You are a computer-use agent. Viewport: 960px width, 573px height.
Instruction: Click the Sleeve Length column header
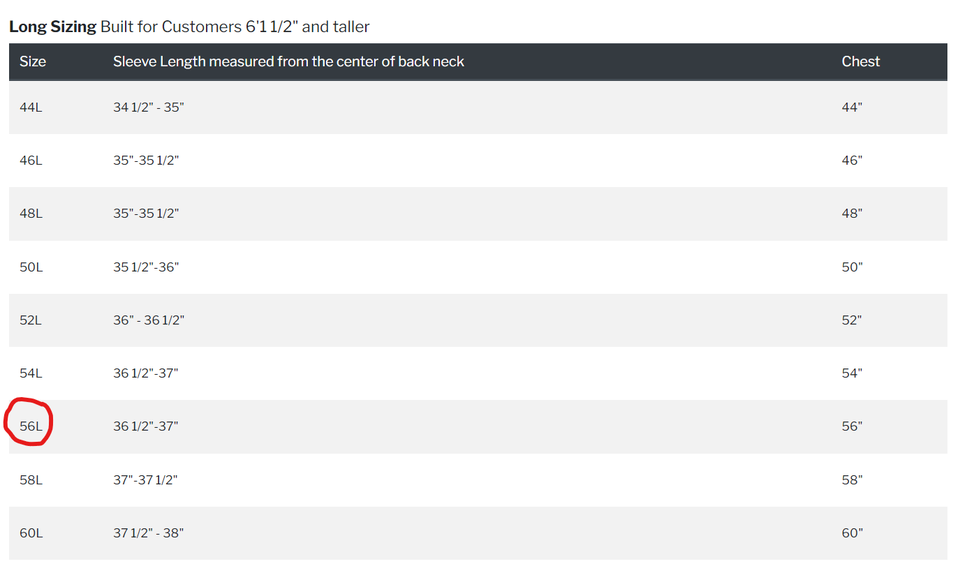(288, 61)
